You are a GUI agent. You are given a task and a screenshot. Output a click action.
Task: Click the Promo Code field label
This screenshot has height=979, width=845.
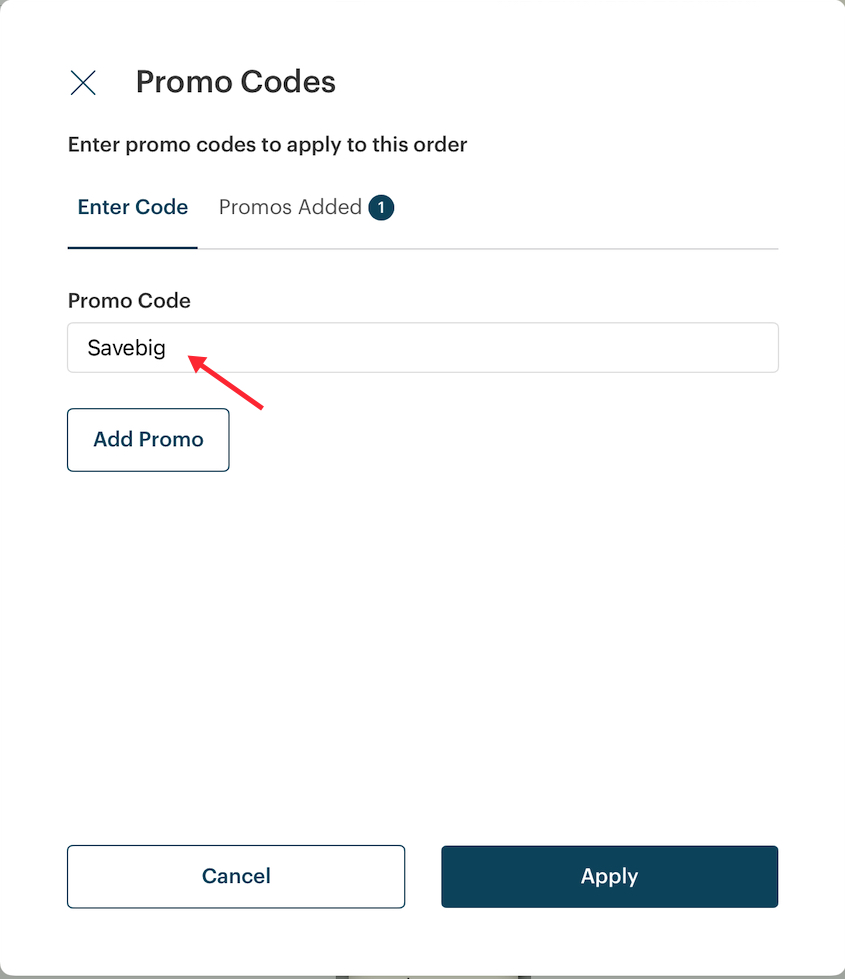tap(129, 300)
